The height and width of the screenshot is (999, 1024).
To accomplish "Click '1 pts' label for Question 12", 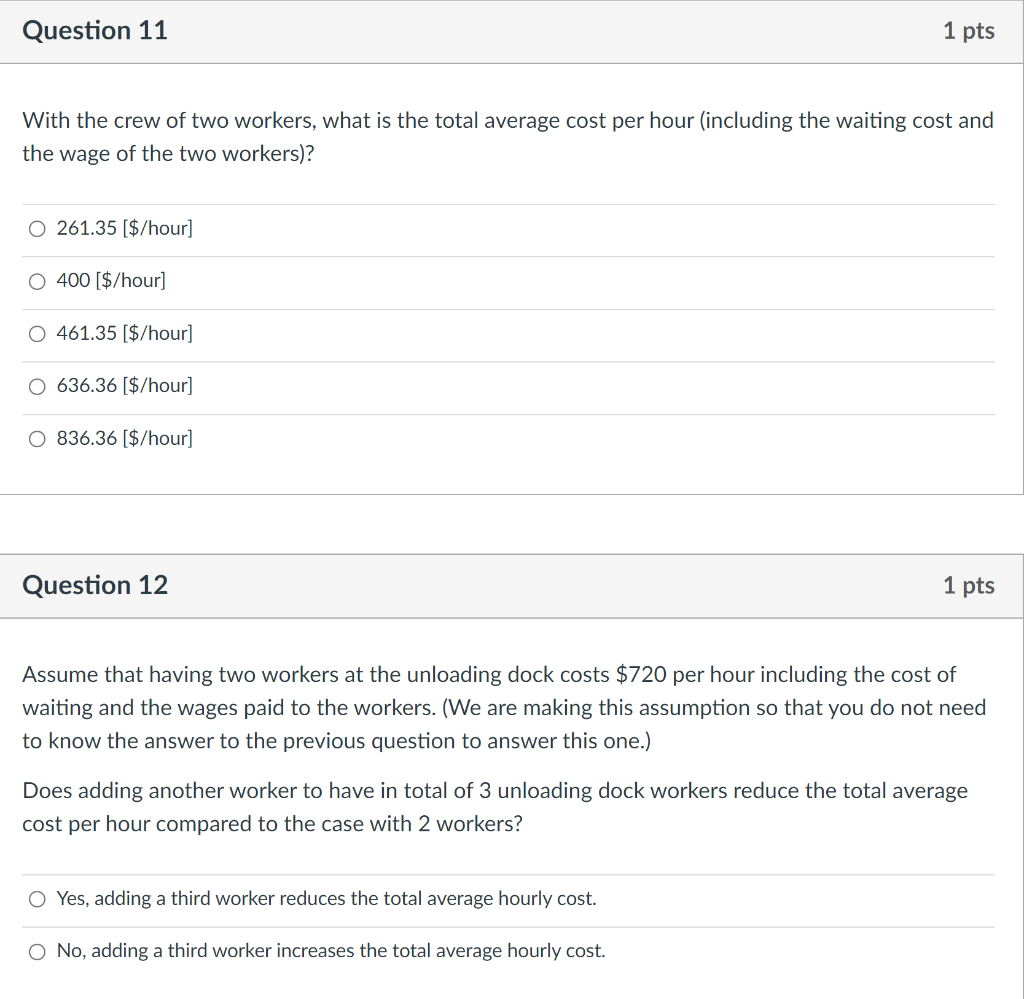I will pyautogui.click(x=968, y=585).
